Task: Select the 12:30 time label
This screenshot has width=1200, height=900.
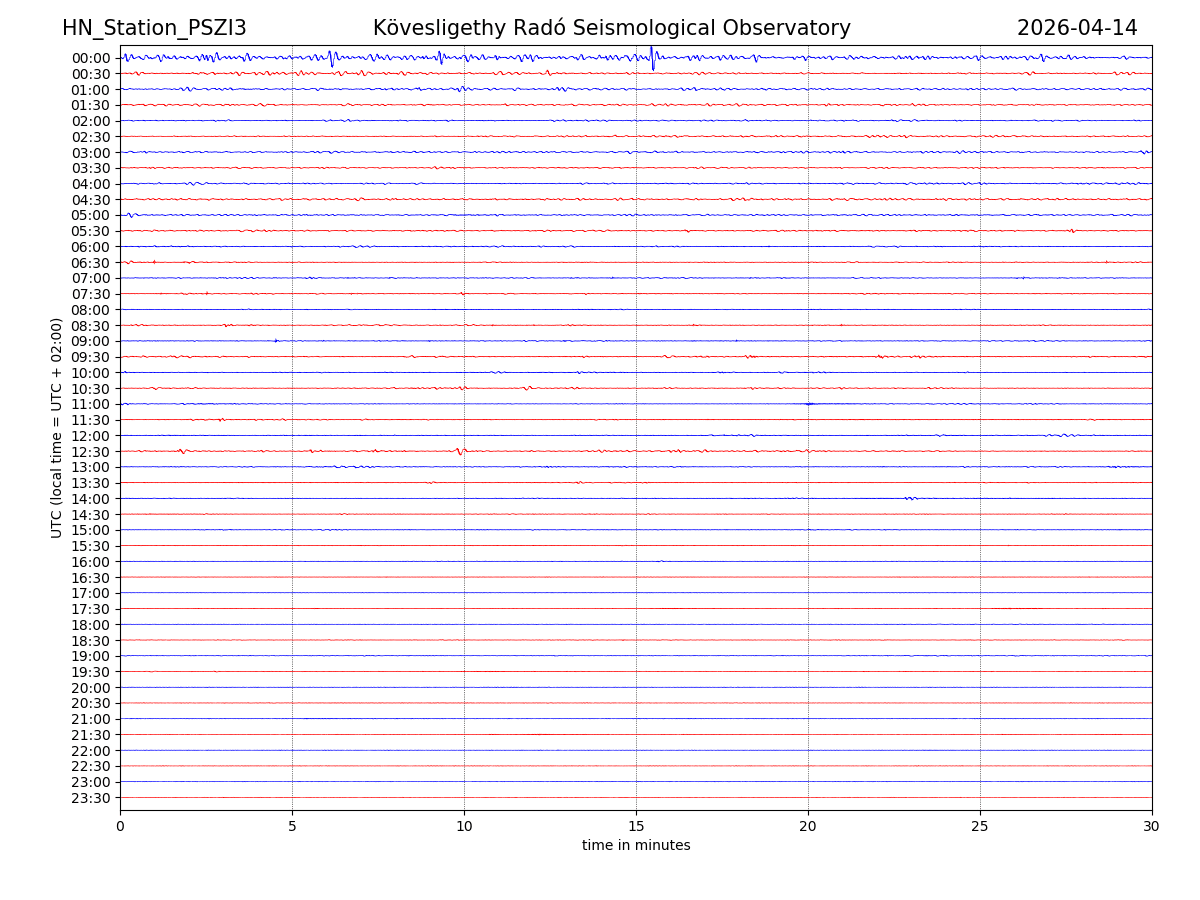Action: 91,452
